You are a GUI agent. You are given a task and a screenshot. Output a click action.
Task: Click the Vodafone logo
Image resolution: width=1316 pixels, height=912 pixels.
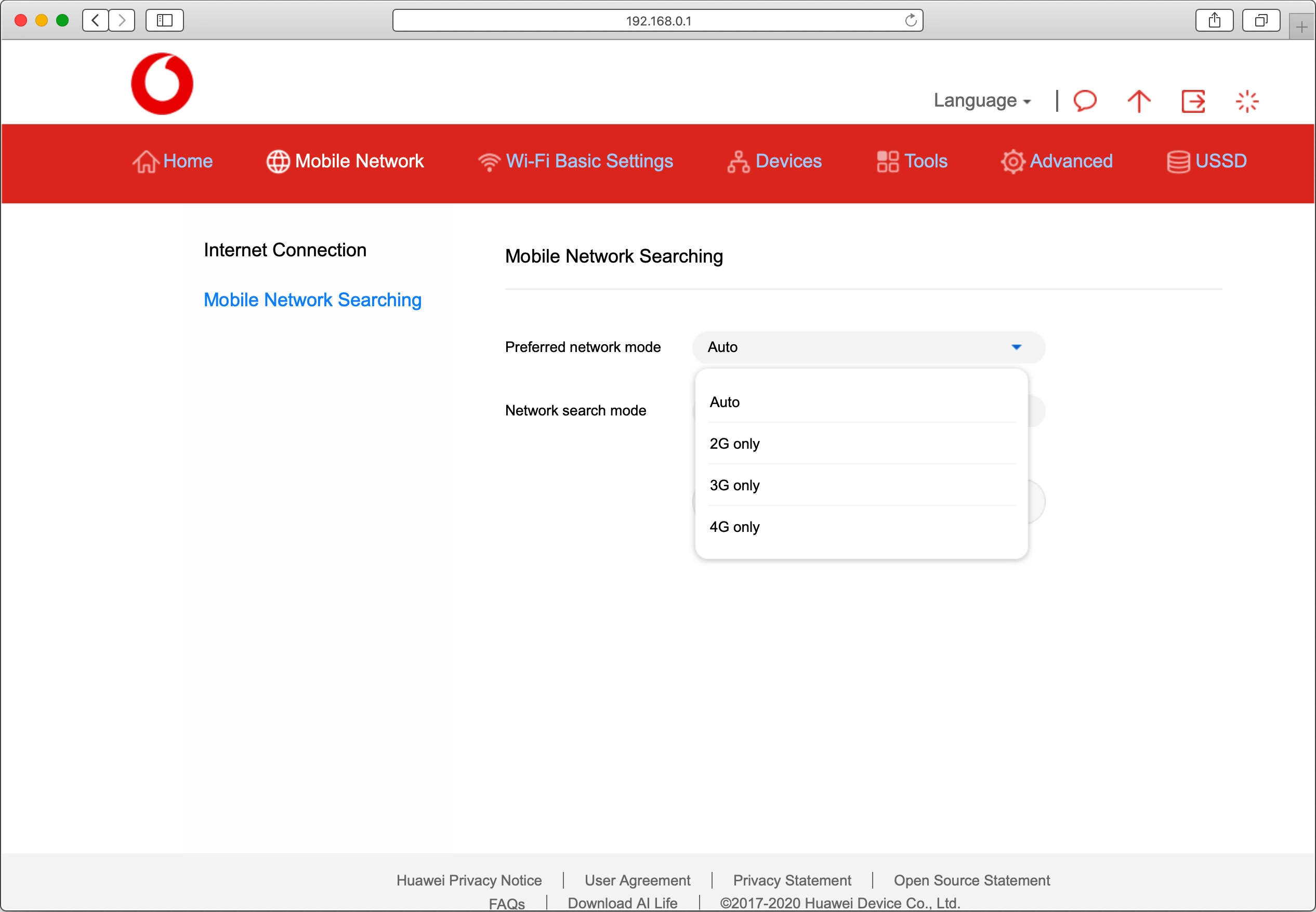pos(162,84)
